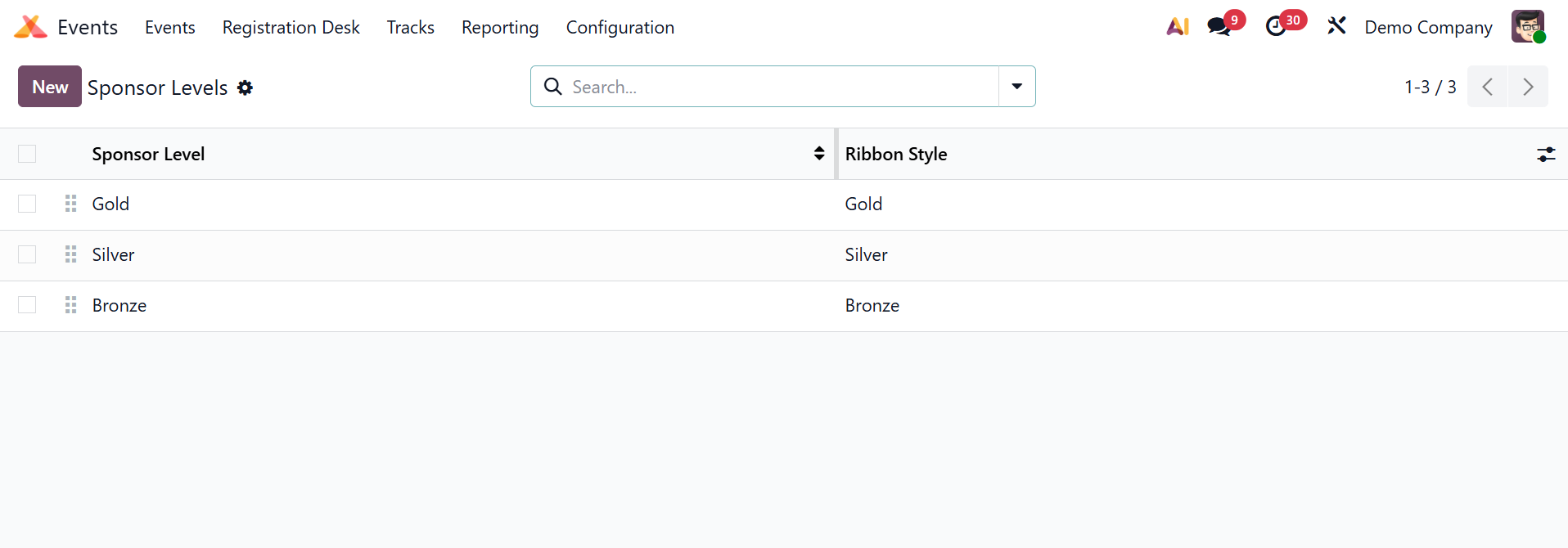Expand the search options dropdown arrow
Viewport: 1568px width, 548px height.
click(x=1016, y=87)
